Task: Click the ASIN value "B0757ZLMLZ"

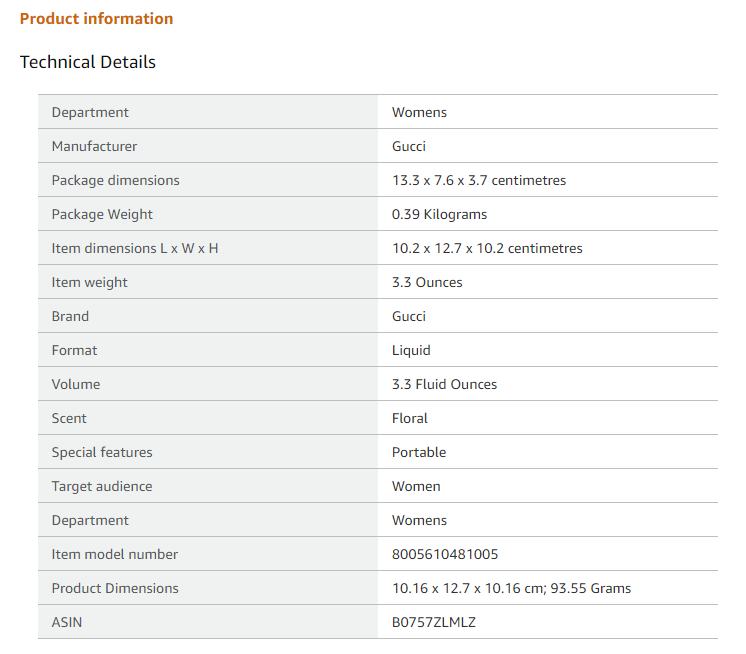Action: tap(434, 623)
